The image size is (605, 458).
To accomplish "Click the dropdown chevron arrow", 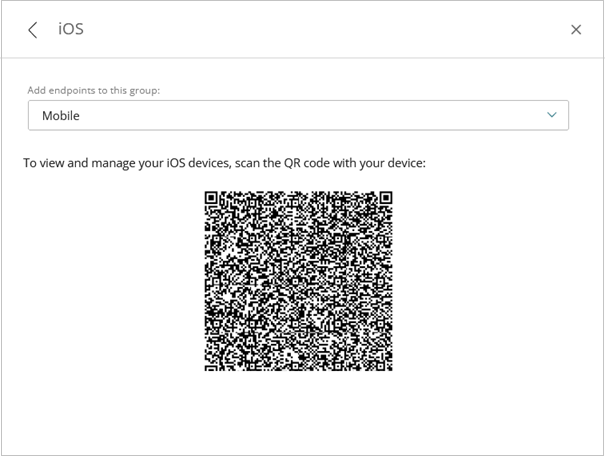I will click(x=552, y=115).
